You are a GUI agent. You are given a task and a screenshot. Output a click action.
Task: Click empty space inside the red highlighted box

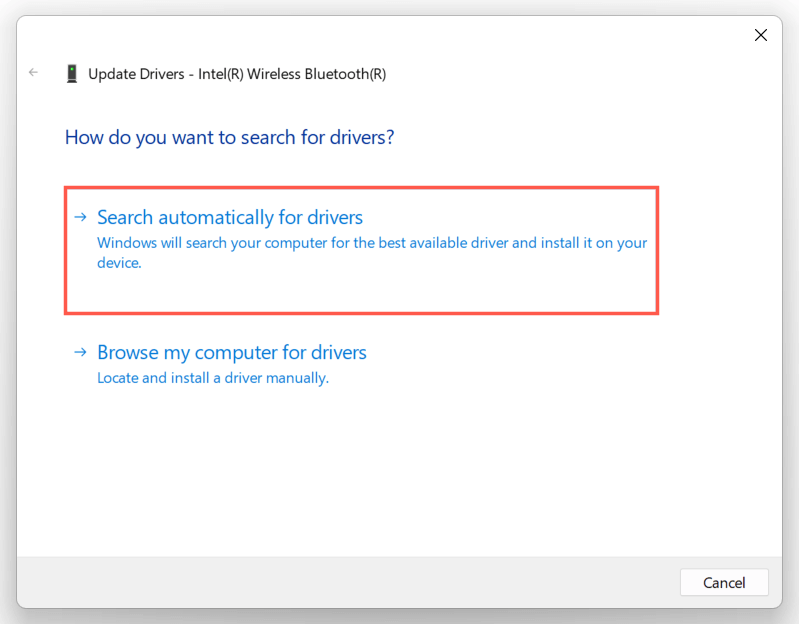point(400,292)
